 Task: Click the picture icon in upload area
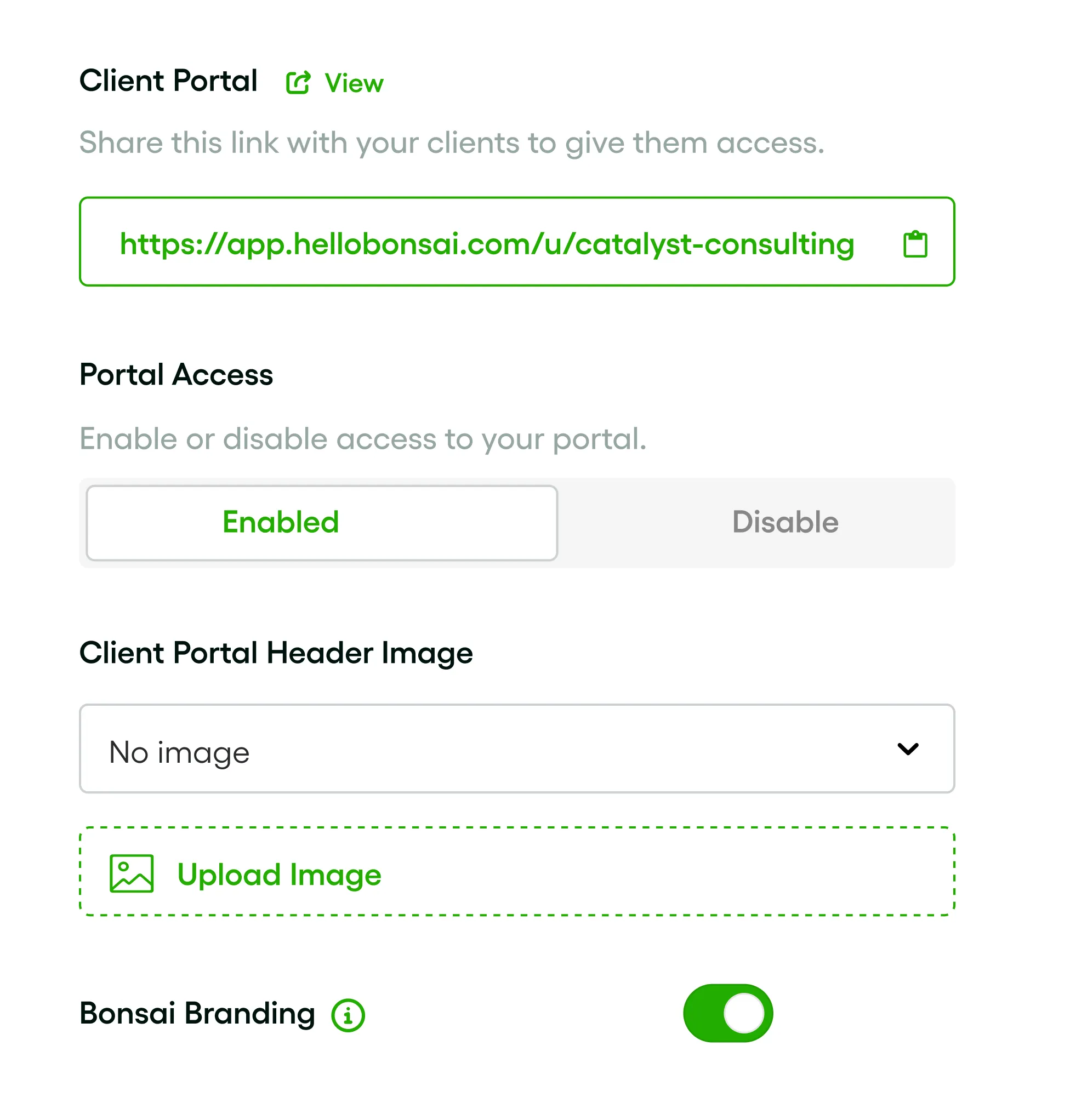(132, 873)
